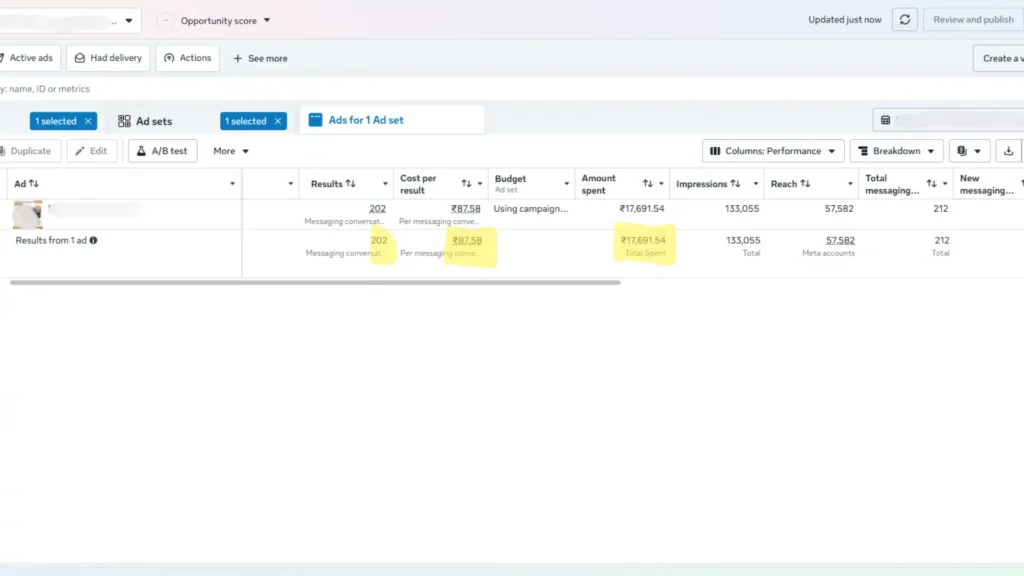
Task: Sort by Results column arrows
Action: [x=351, y=184]
